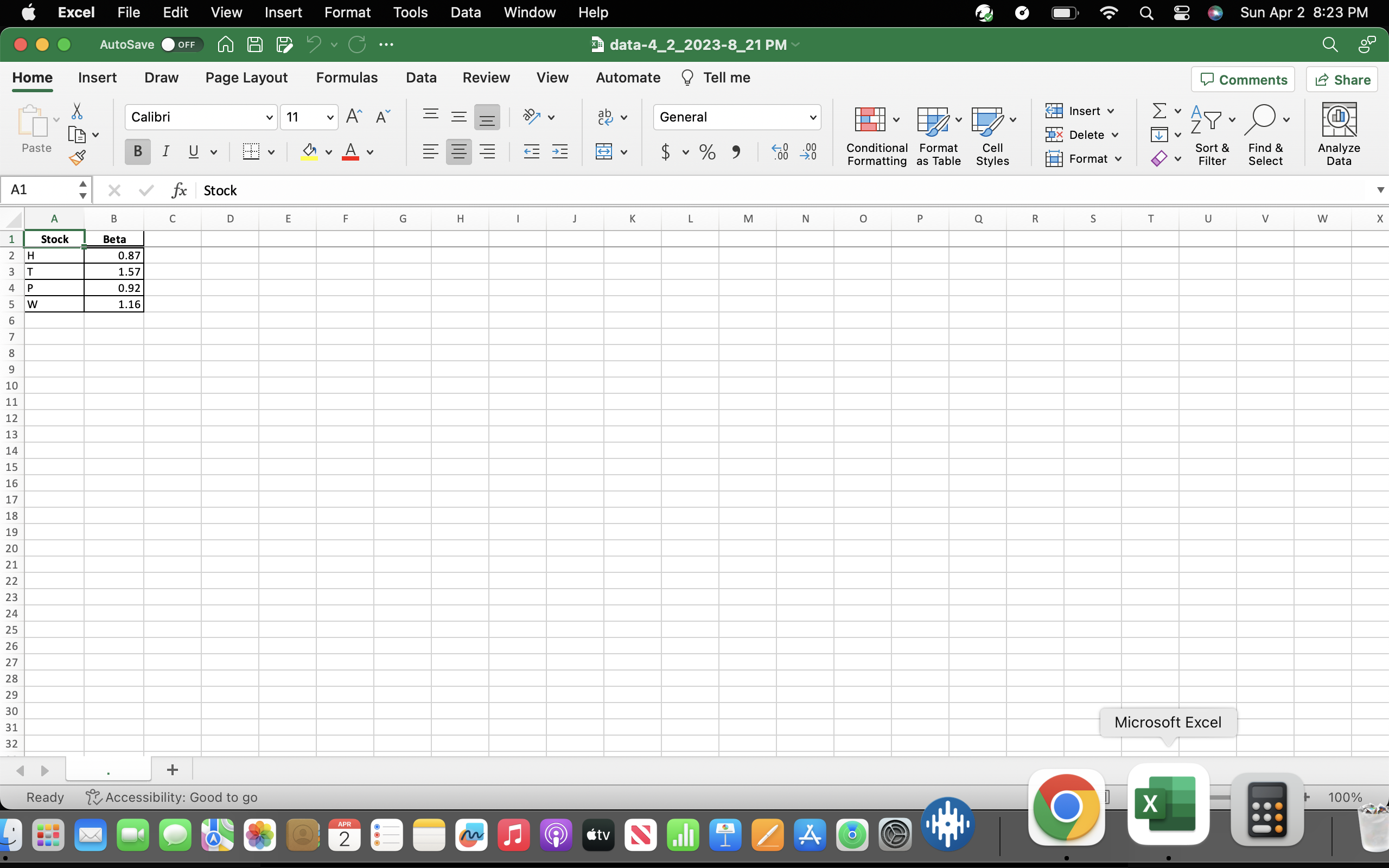This screenshot has width=1389, height=868.
Task: Add a new worksheet
Action: 171,770
